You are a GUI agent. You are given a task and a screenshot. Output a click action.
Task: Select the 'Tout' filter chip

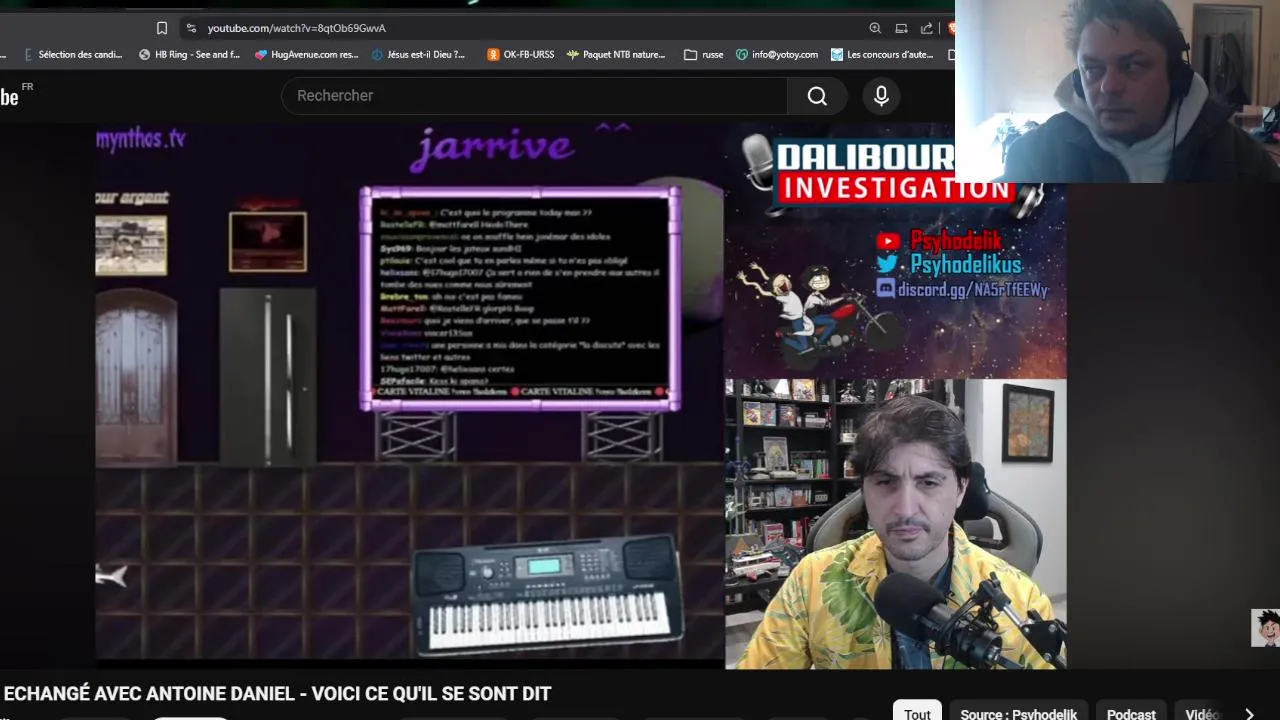917,713
